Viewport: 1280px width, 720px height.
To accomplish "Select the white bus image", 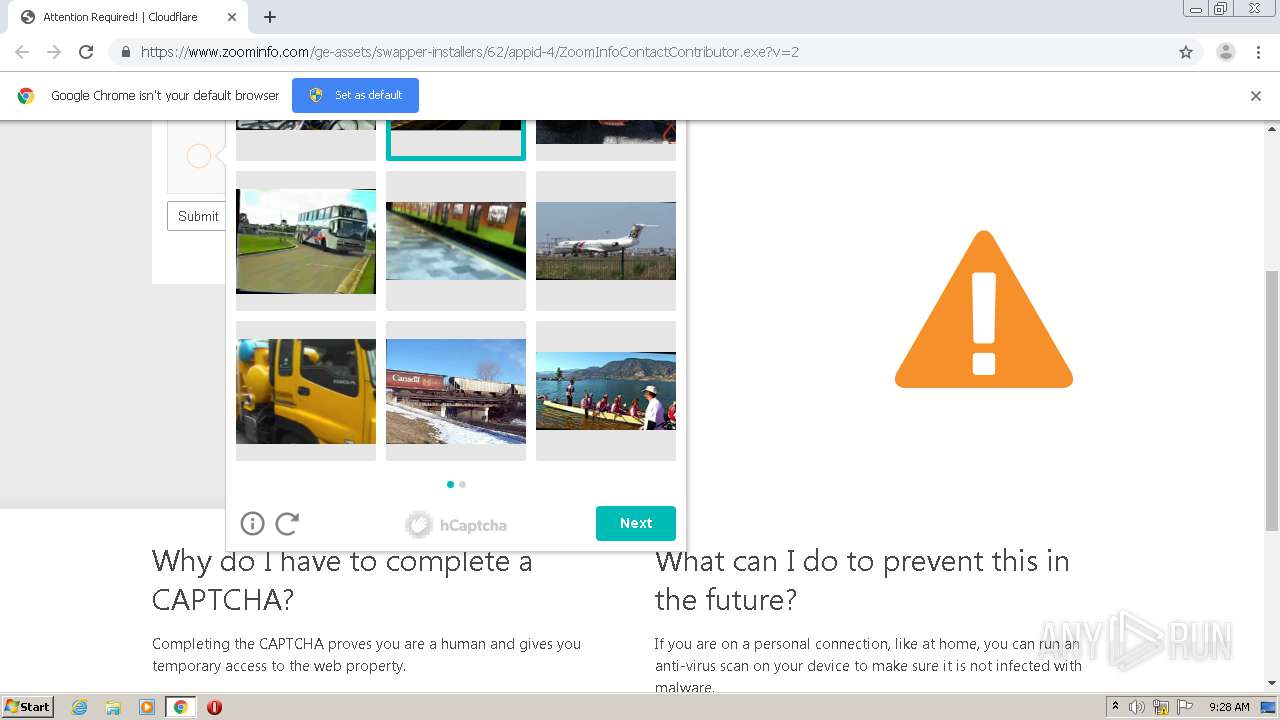I will coord(306,241).
